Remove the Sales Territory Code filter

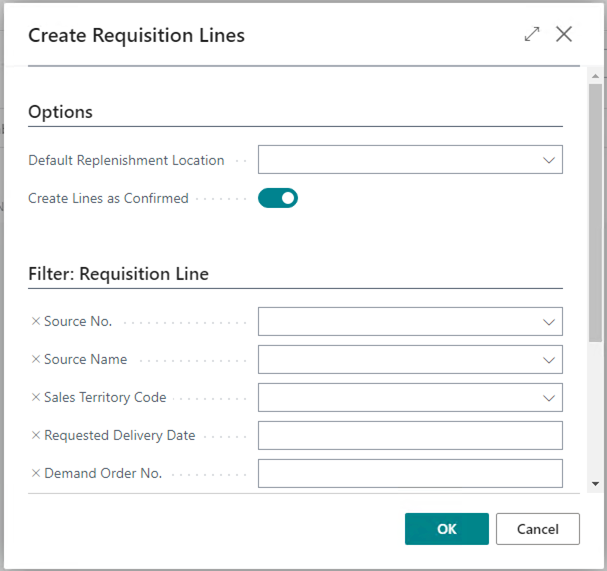pyautogui.click(x=36, y=398)
